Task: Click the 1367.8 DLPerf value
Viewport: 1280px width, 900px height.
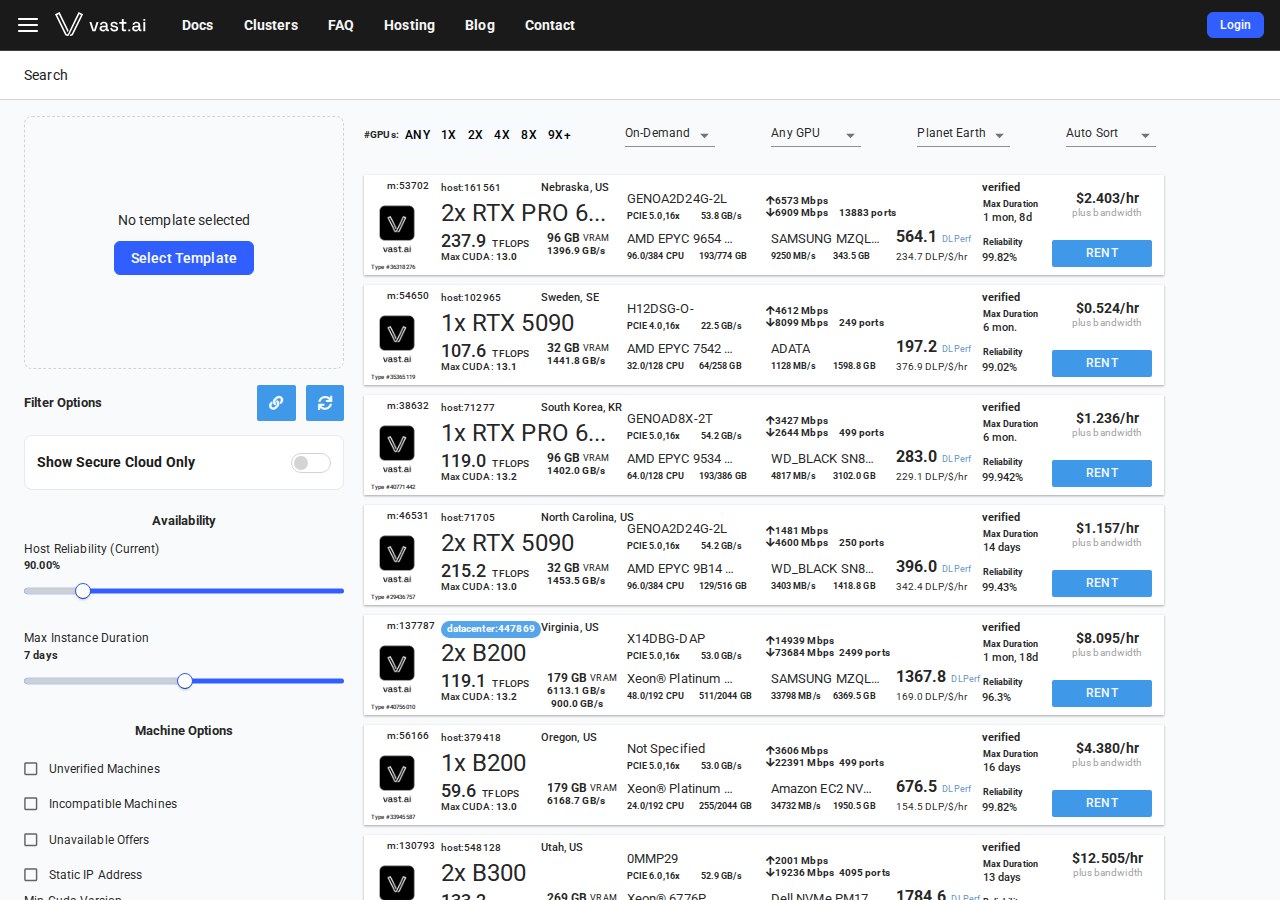Action: click(x=921, y=677)
